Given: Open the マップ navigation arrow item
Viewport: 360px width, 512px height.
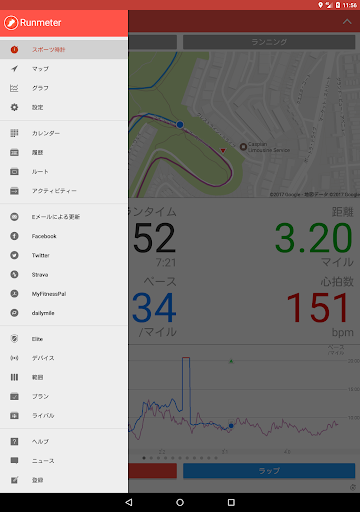Looking at the screenshot, I should pos(64,69).
